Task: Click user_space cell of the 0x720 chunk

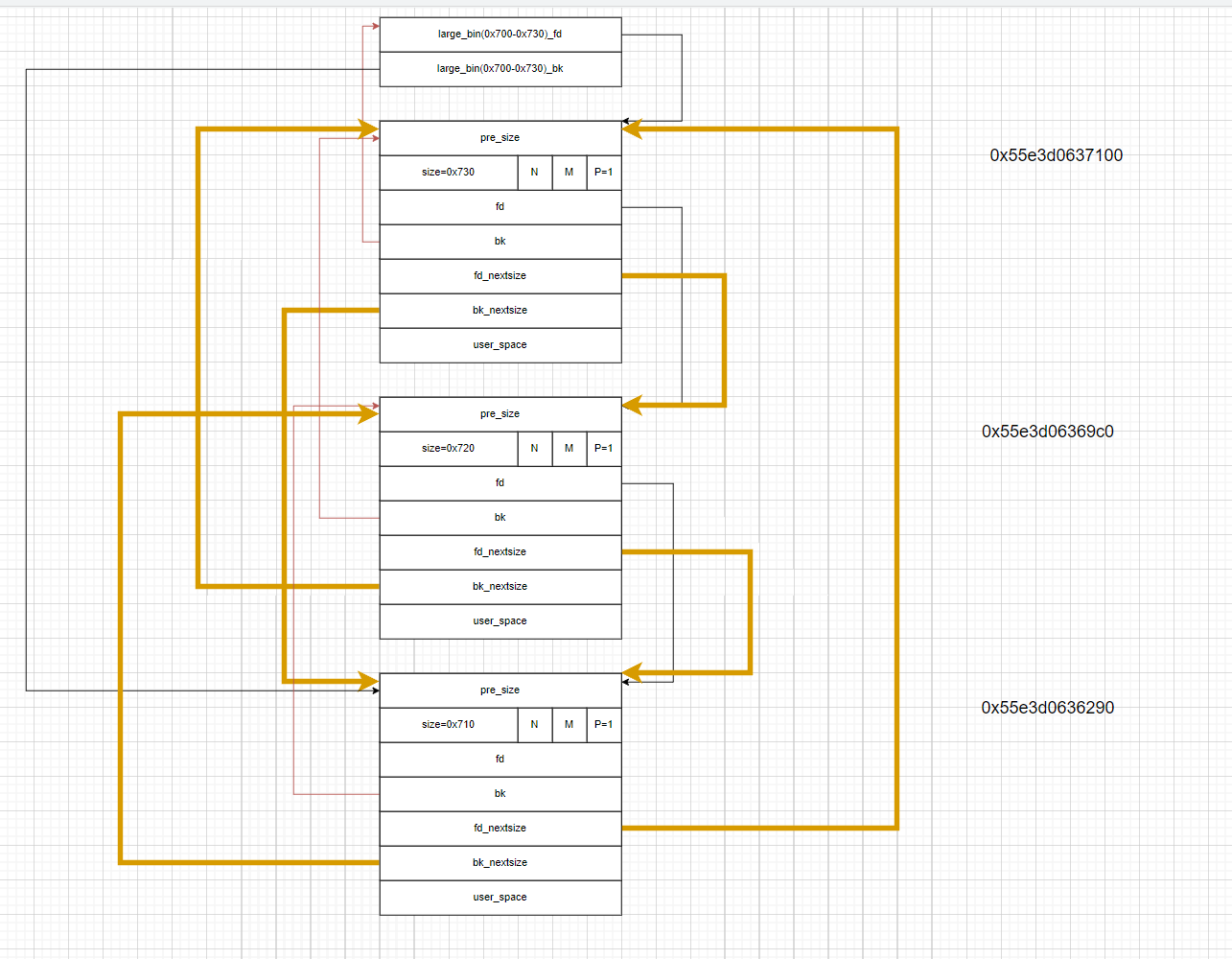Action: [500, 621]
